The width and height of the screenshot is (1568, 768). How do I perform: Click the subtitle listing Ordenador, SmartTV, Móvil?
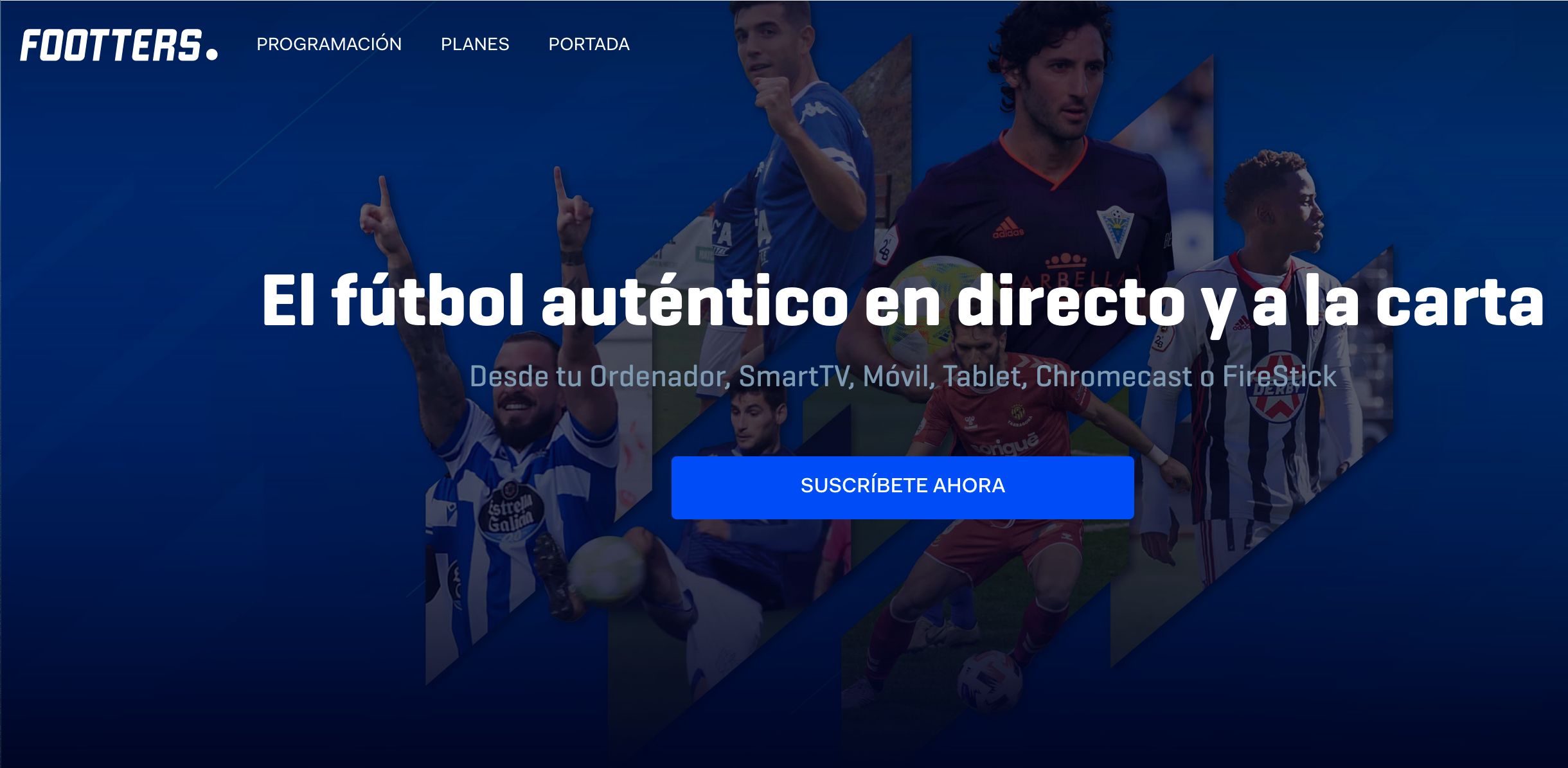coord(903,377)
